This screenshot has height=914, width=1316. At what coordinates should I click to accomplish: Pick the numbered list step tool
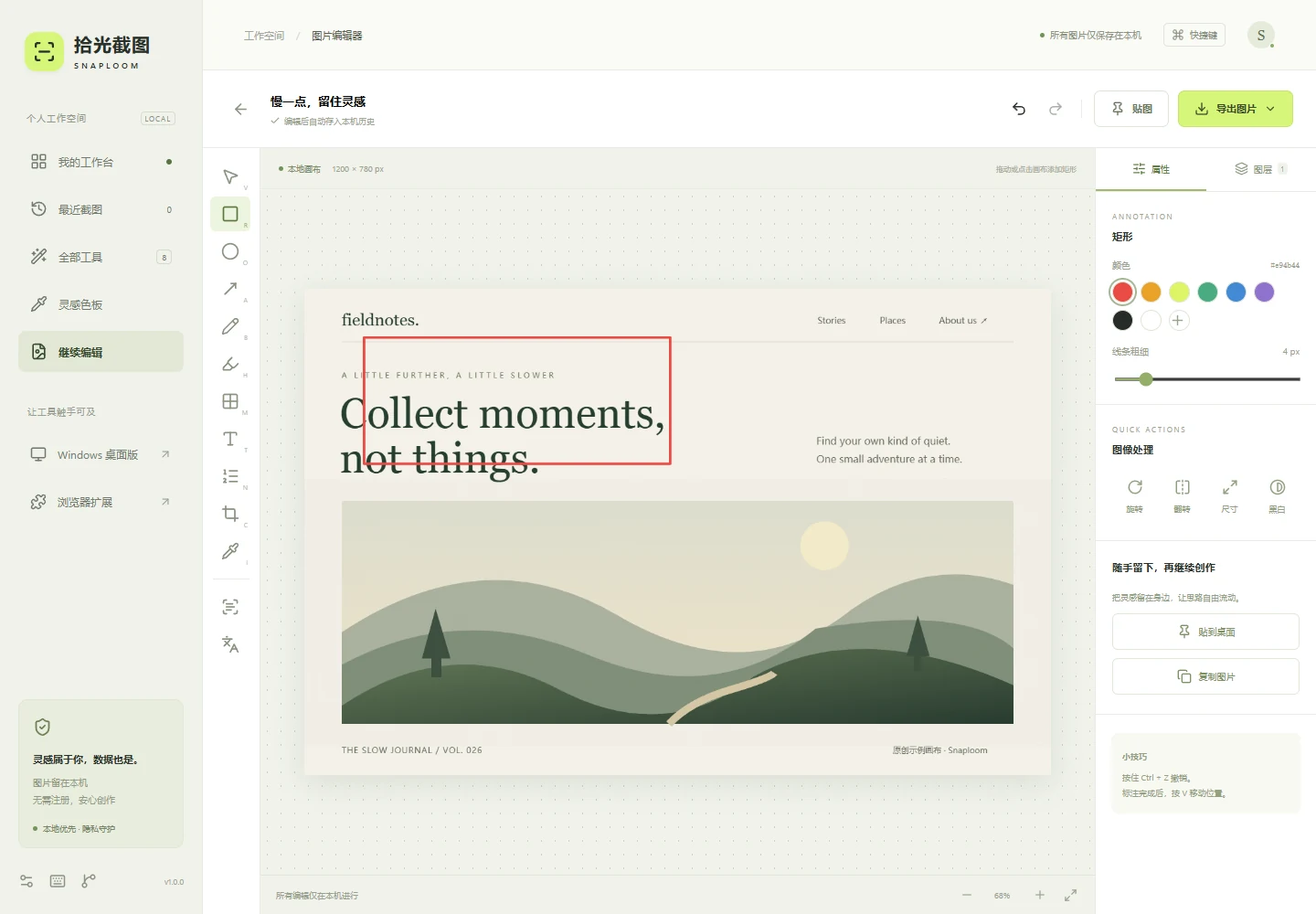(x=230, y=476)
